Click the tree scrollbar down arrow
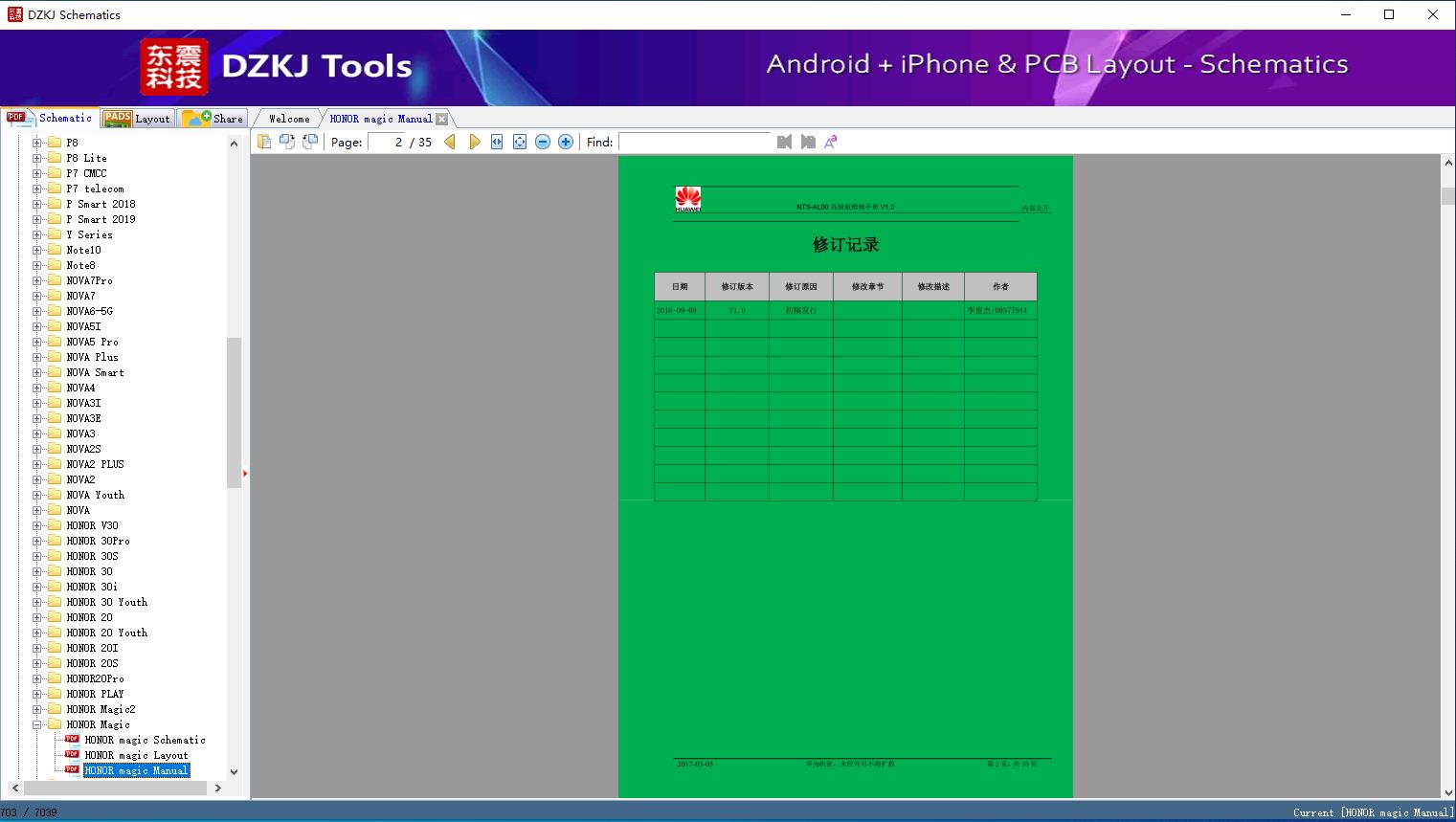 234,771
